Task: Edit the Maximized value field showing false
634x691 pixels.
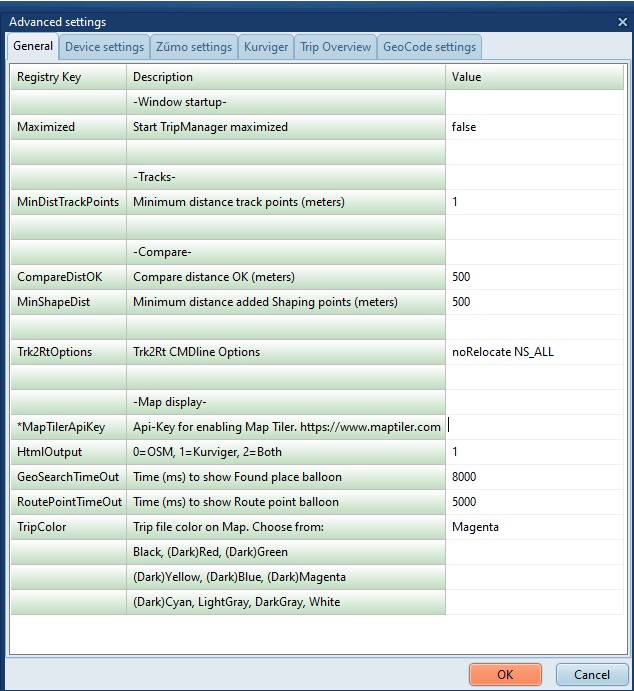Action: tap(535, 127)
